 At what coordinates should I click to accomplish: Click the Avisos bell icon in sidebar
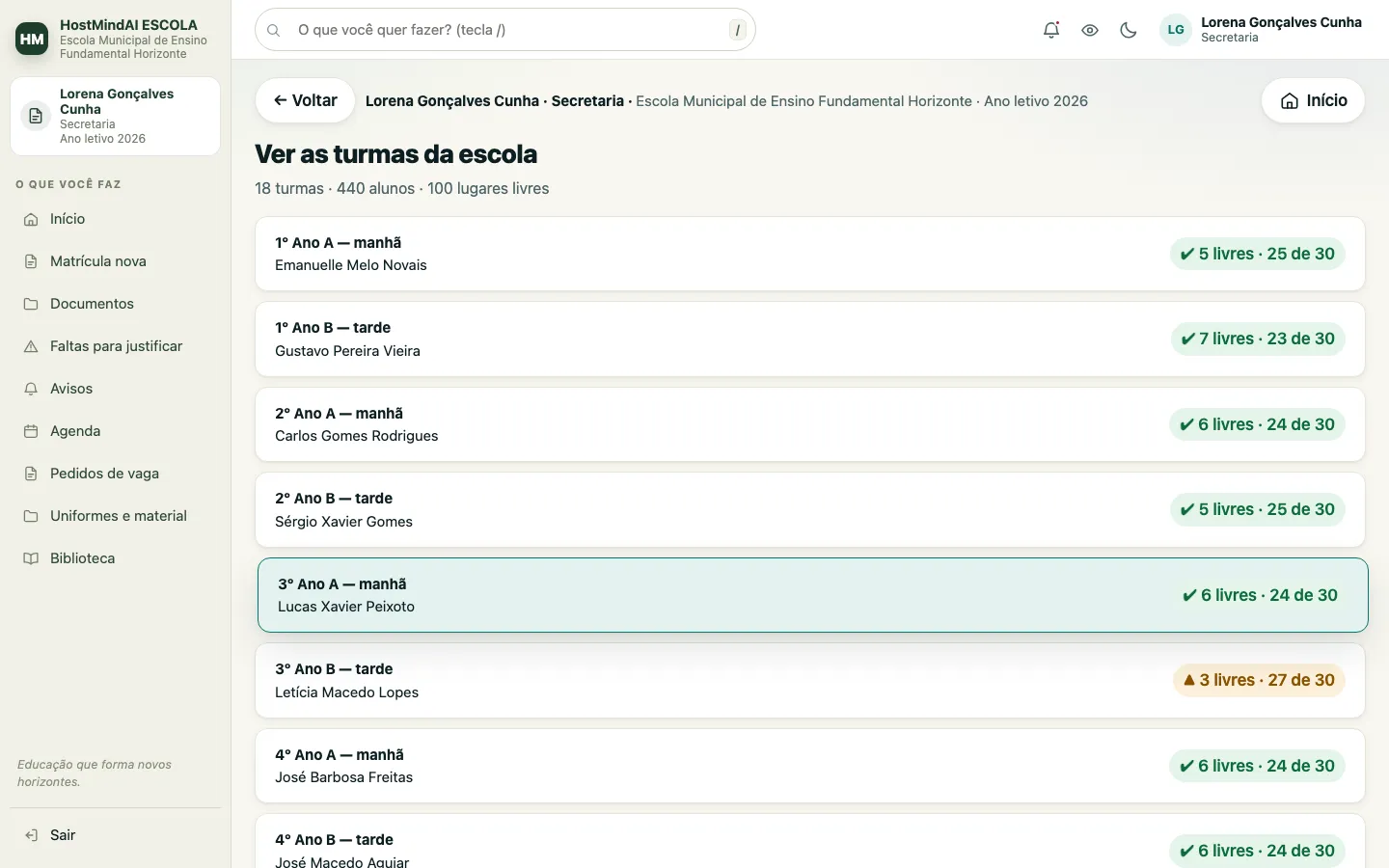31,389
